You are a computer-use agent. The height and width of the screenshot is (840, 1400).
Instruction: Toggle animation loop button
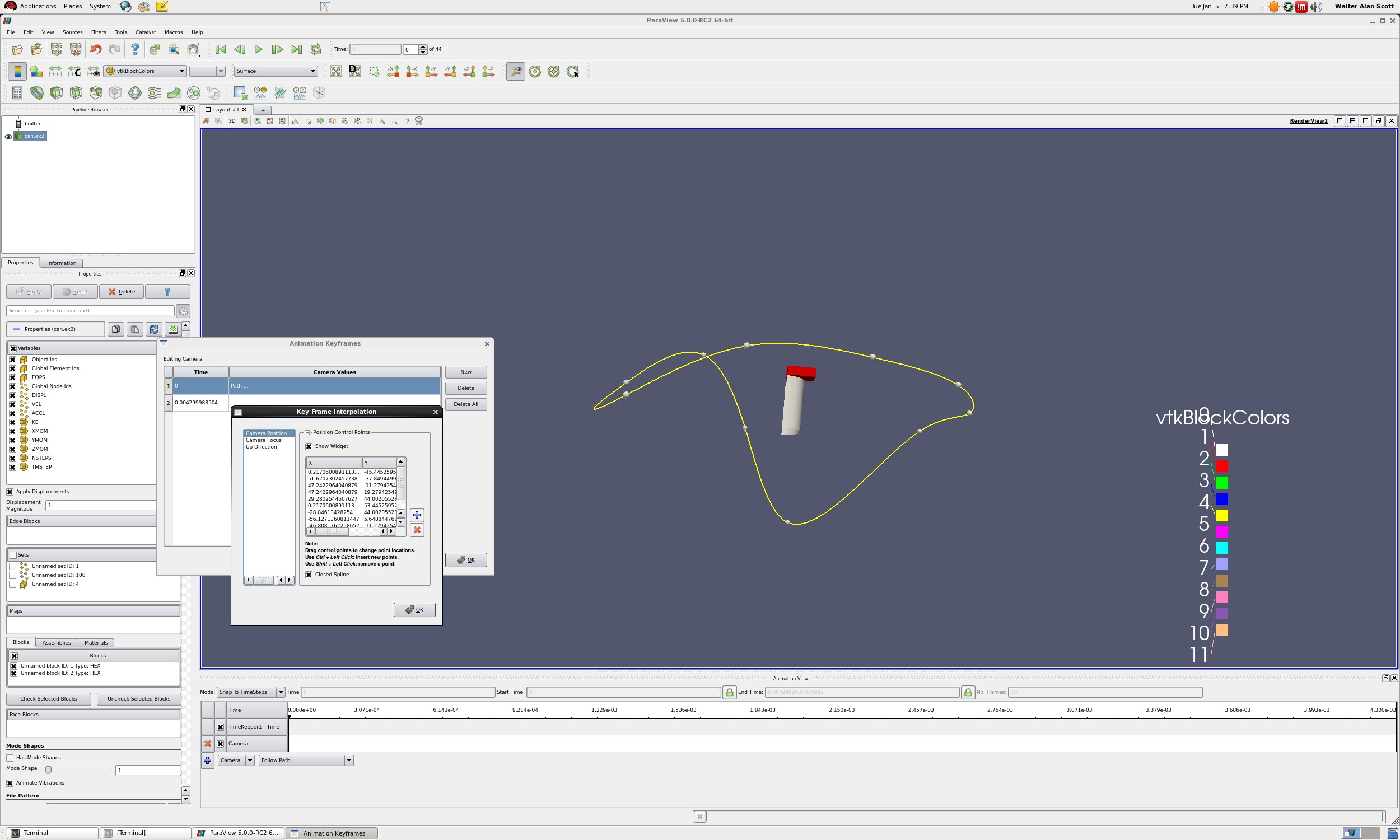(315, 50)
